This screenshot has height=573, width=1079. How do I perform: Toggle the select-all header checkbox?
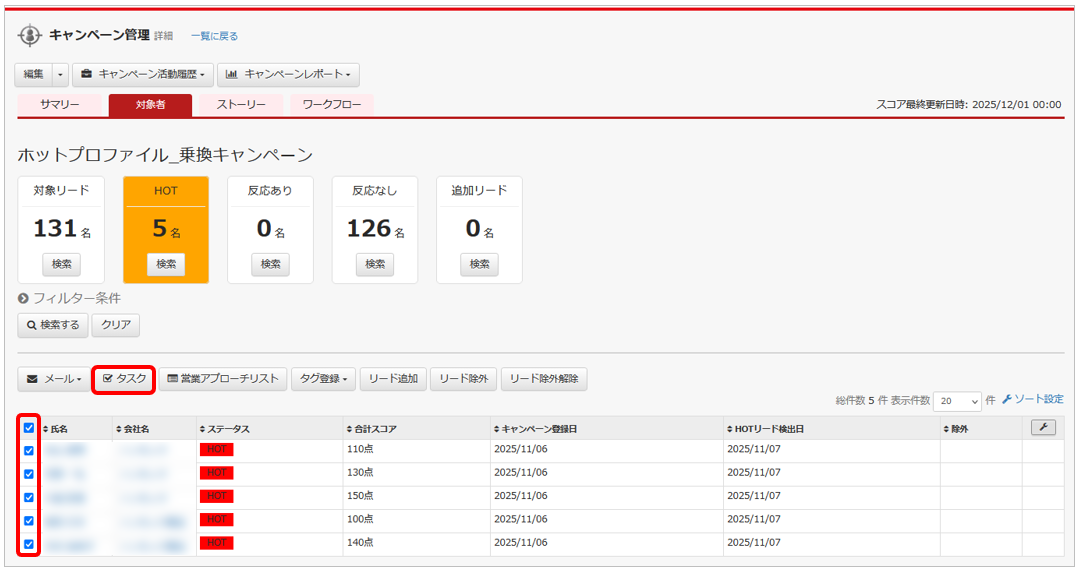(x=29, y=428)
